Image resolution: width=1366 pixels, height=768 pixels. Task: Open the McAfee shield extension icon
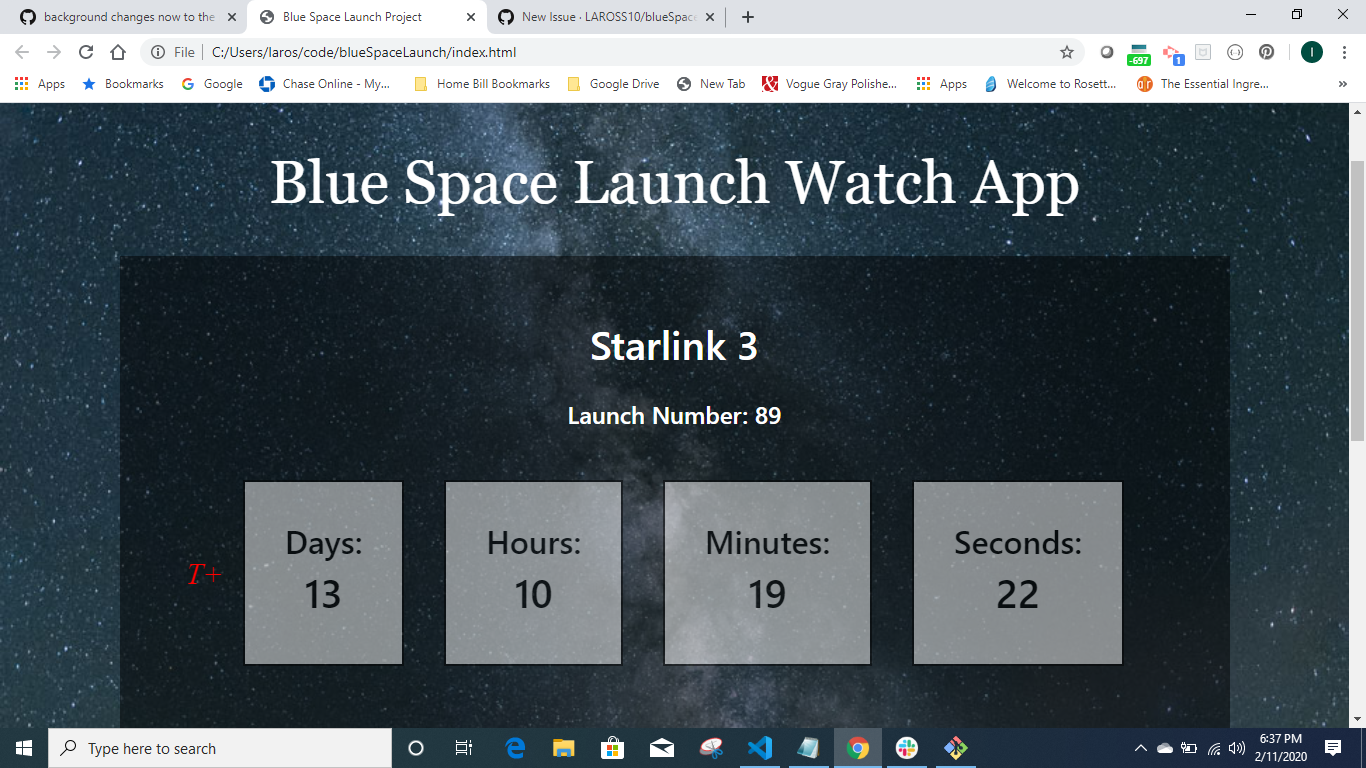coord(1203,52)
